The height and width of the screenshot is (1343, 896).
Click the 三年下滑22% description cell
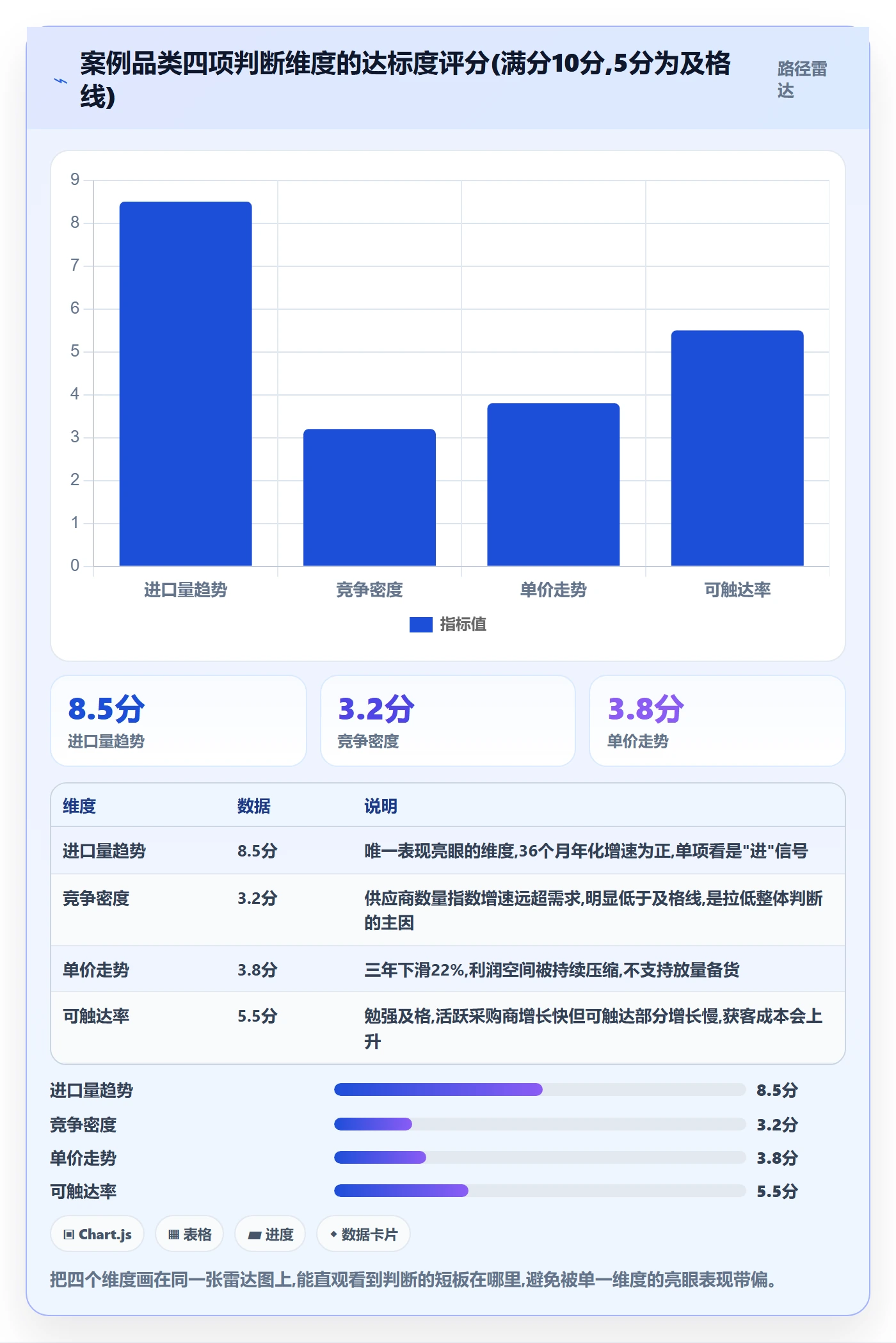click(x=552, y=970)
